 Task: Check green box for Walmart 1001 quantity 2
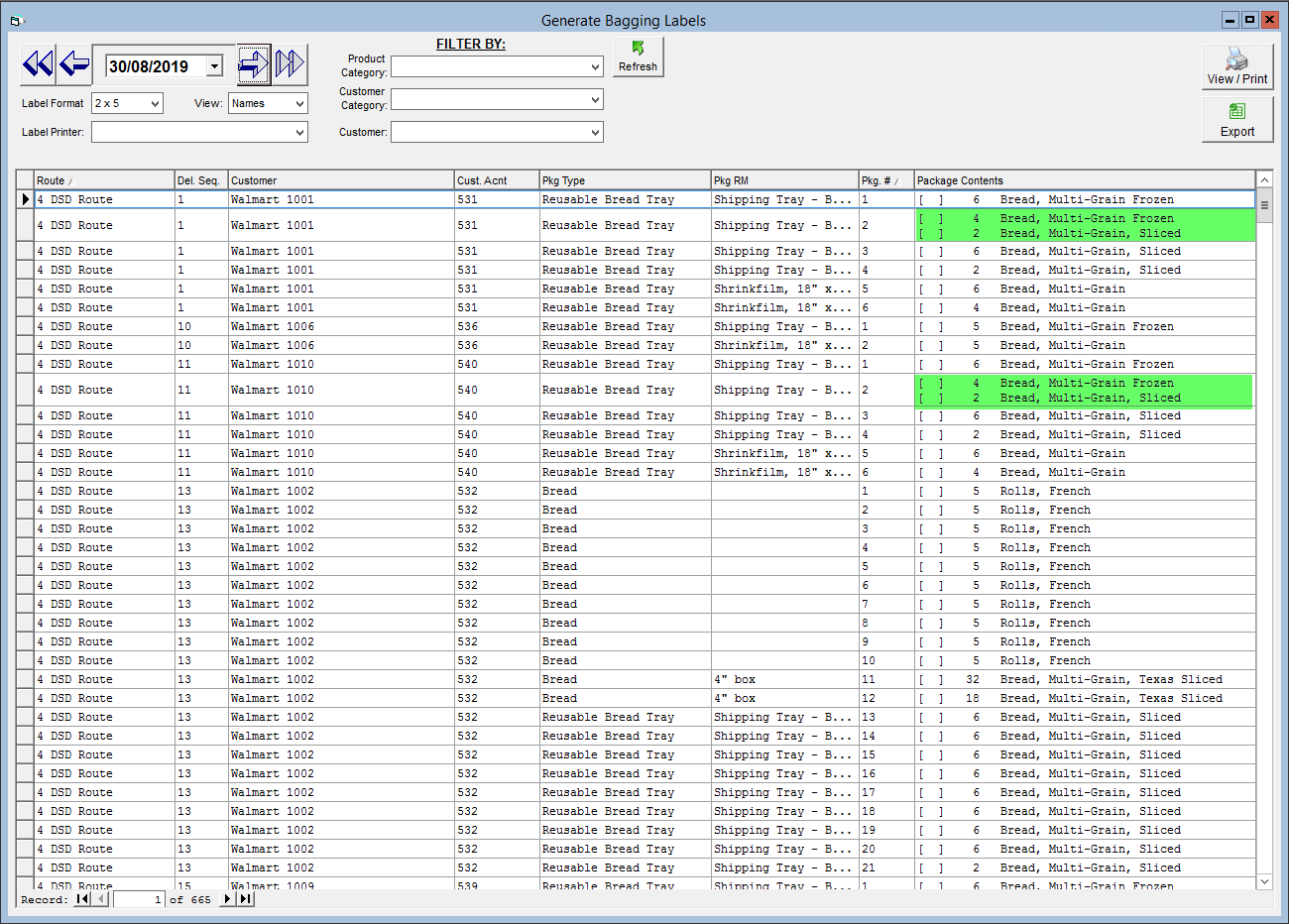(x=930, y=234)
